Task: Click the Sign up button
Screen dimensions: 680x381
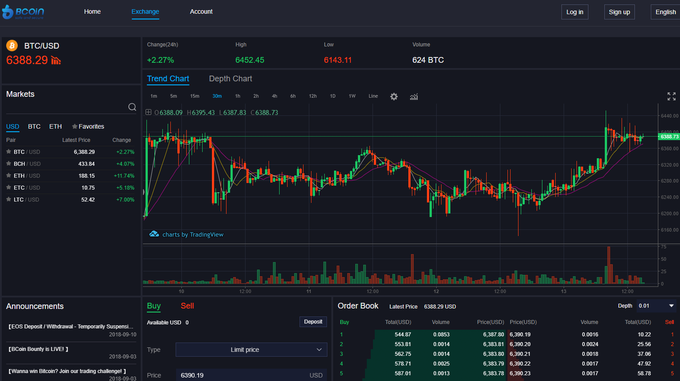Action: (619, 12)
